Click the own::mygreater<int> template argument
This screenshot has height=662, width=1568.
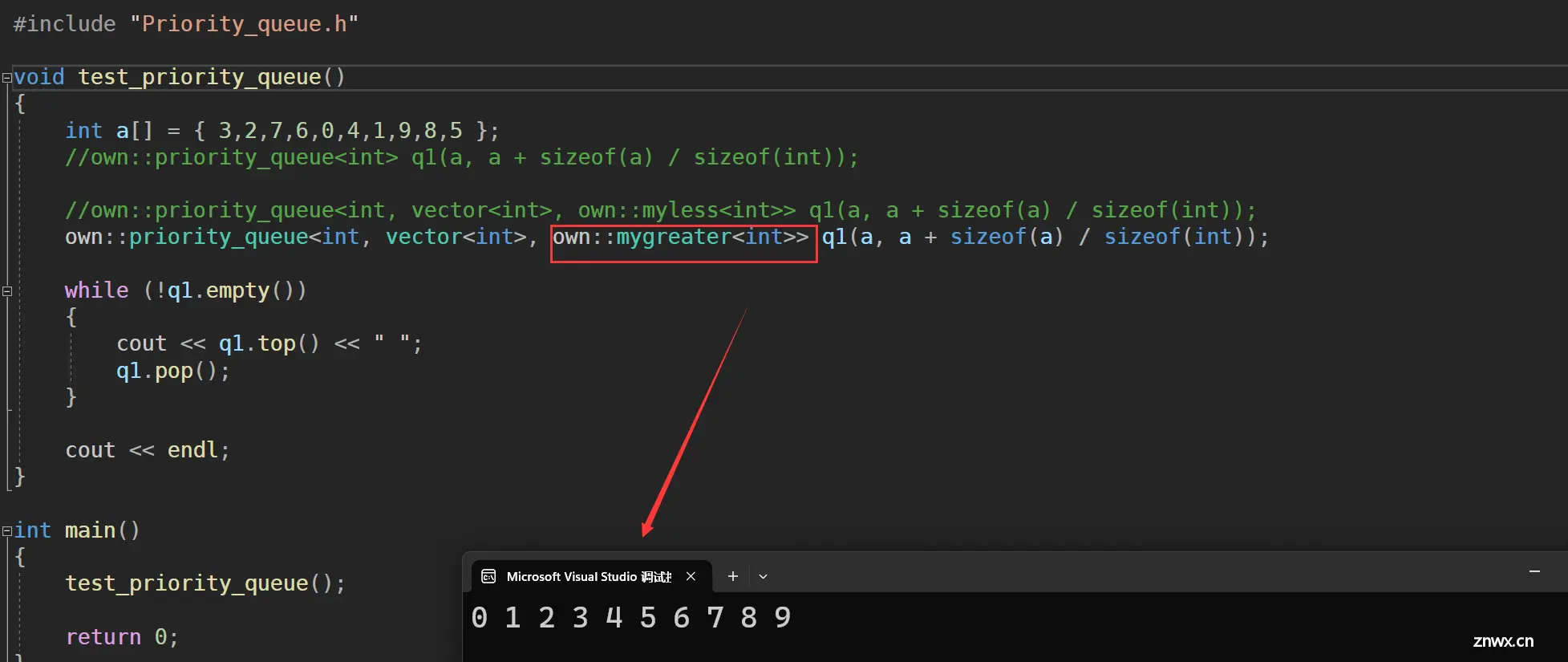(x=681, y=238)
